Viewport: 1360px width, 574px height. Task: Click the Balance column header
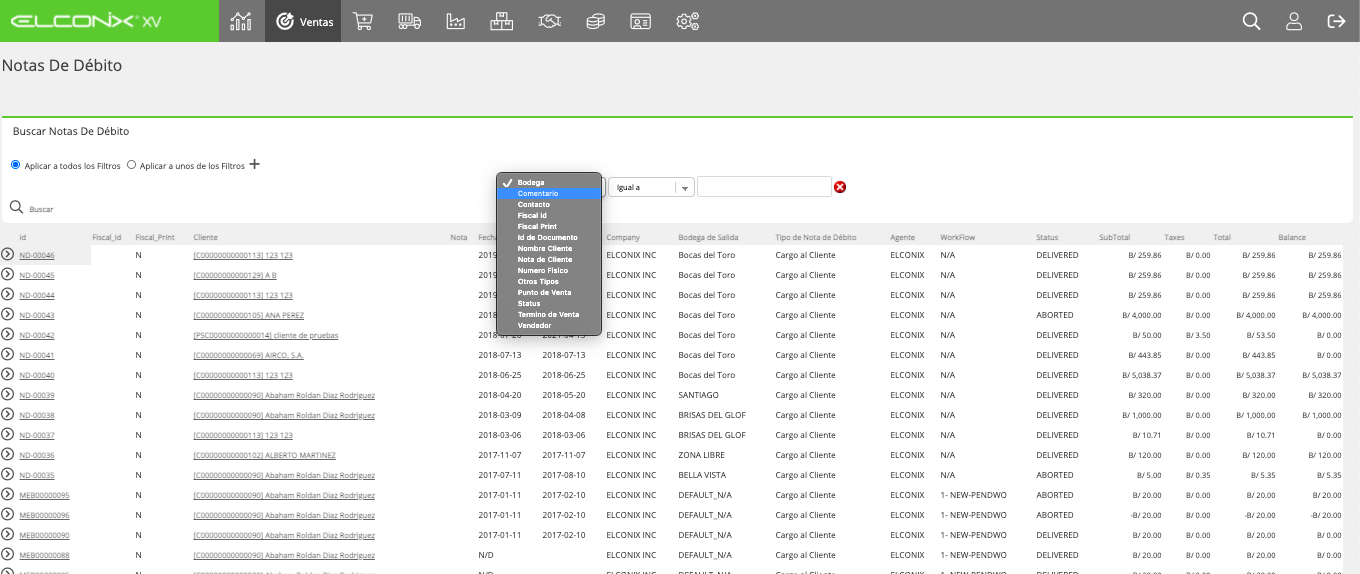point(1292,237)
